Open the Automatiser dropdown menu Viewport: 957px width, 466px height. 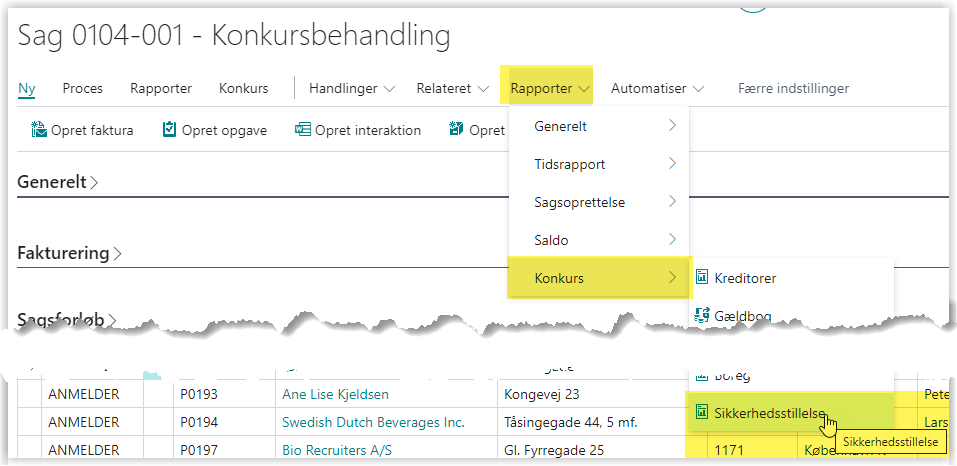click(657, 88)
